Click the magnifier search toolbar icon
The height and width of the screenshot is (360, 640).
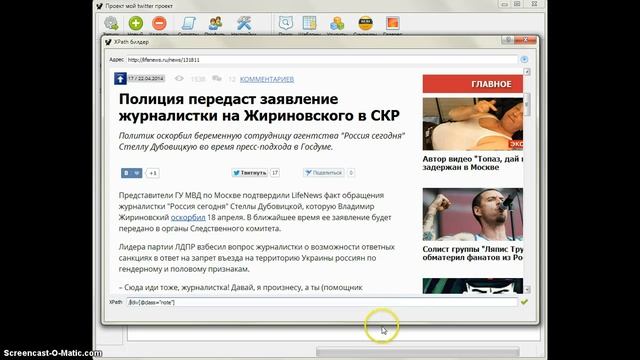click(286, 23)
